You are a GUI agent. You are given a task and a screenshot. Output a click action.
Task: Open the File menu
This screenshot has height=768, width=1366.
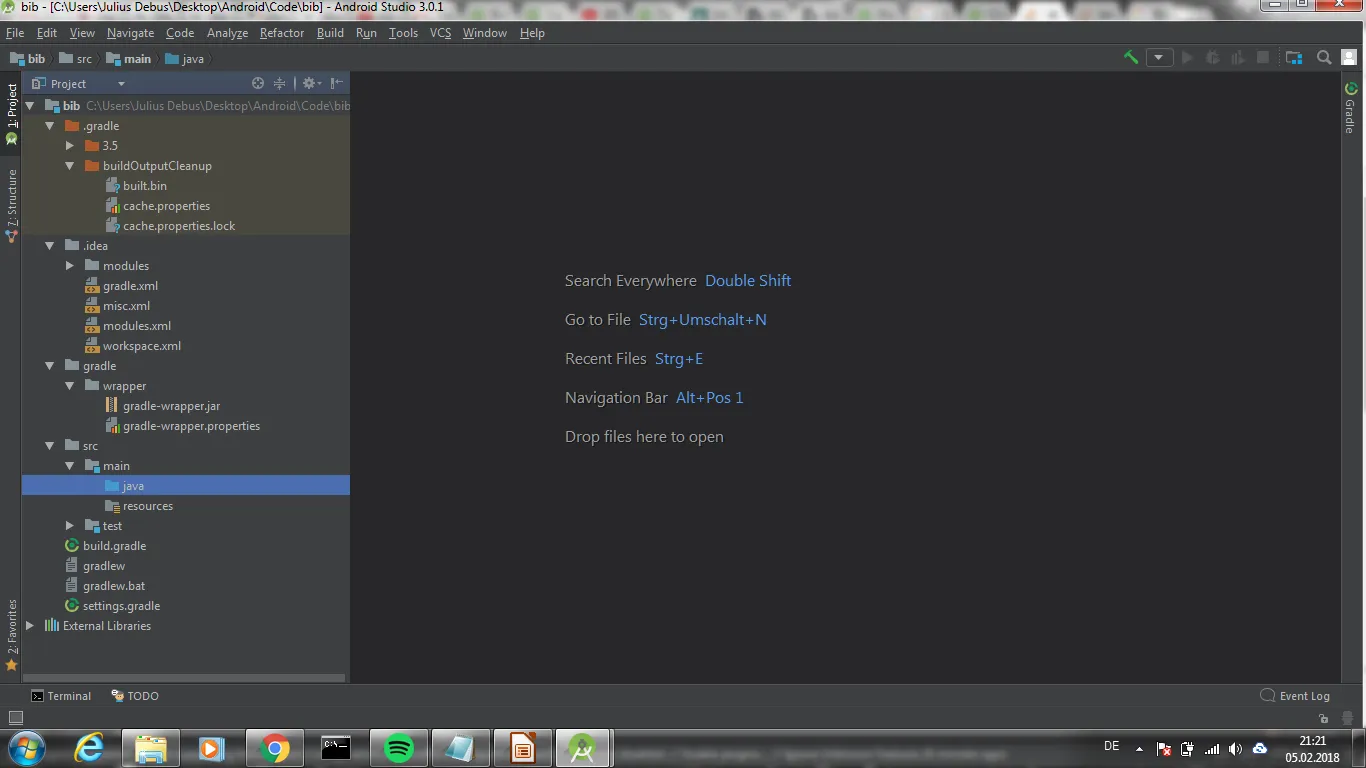(15, 33)
